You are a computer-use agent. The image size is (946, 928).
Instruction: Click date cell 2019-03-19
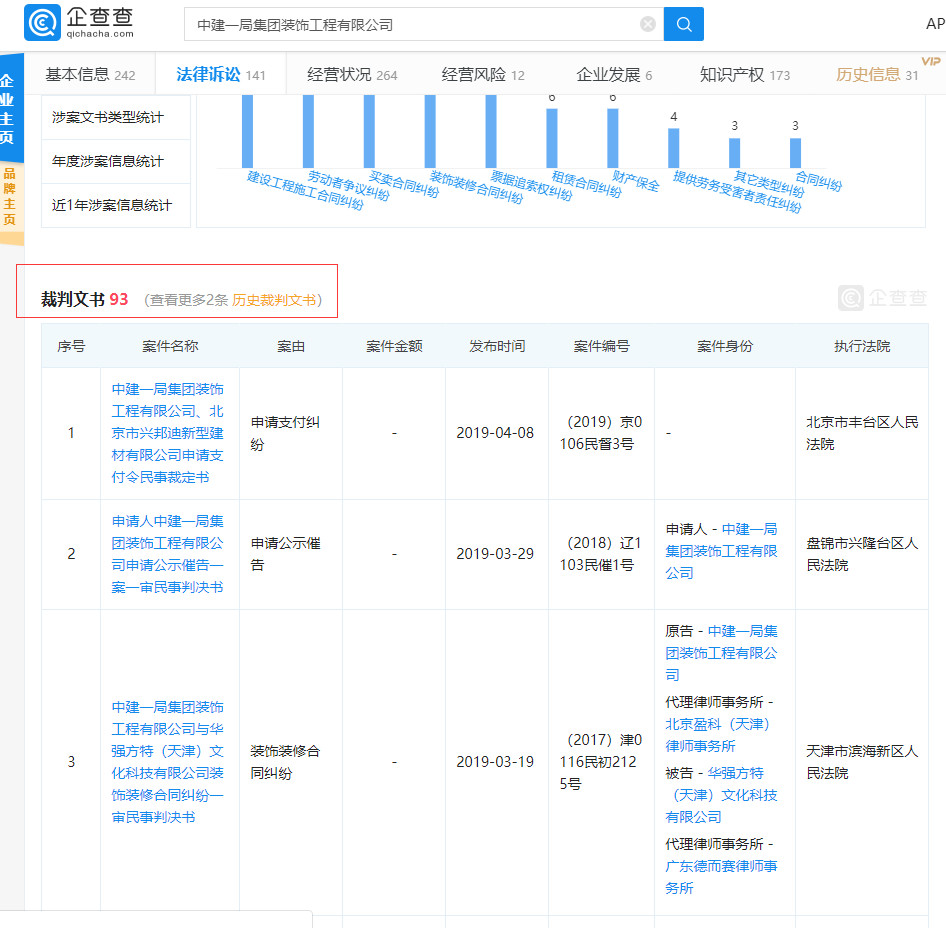495,761
